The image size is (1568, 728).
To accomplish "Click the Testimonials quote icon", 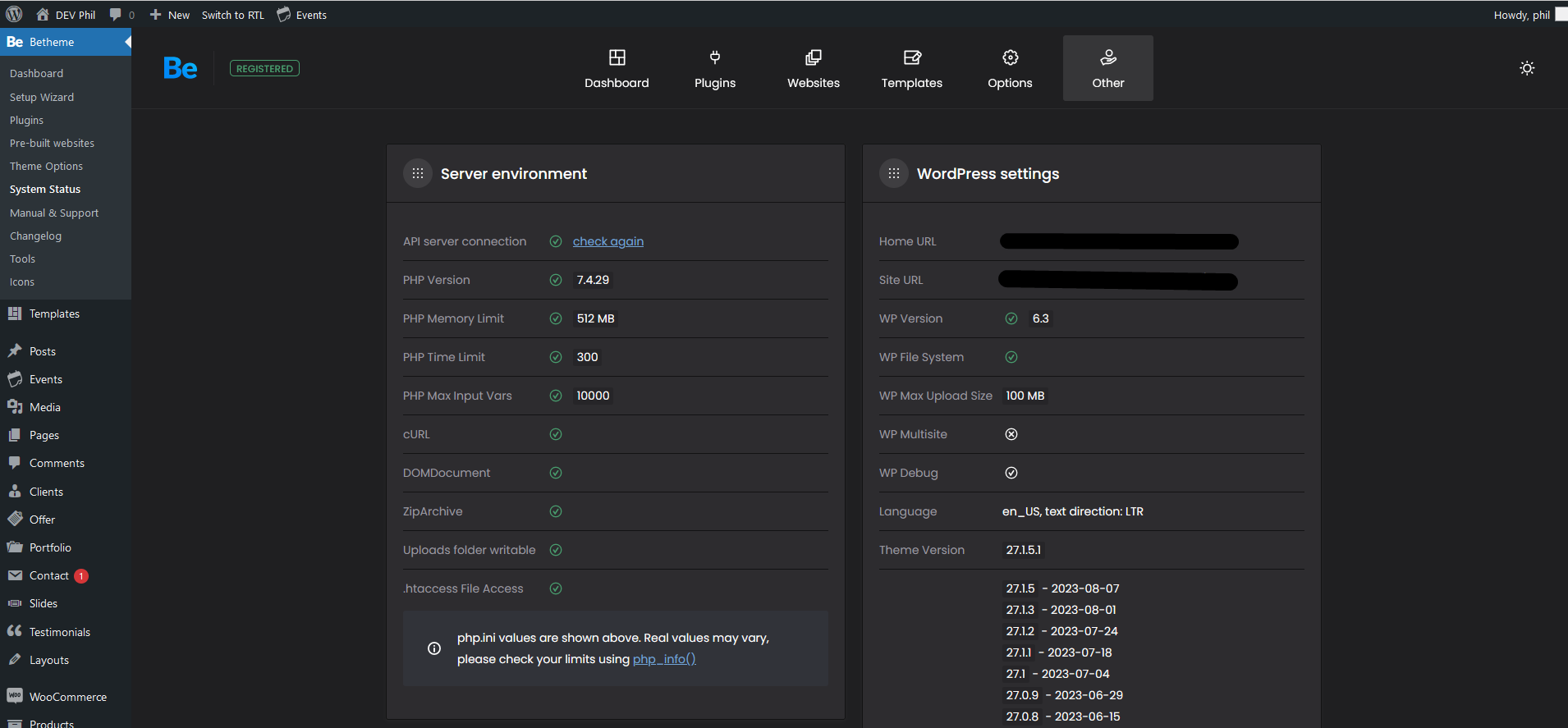I will pyautogui.click(x=15, y=631).
